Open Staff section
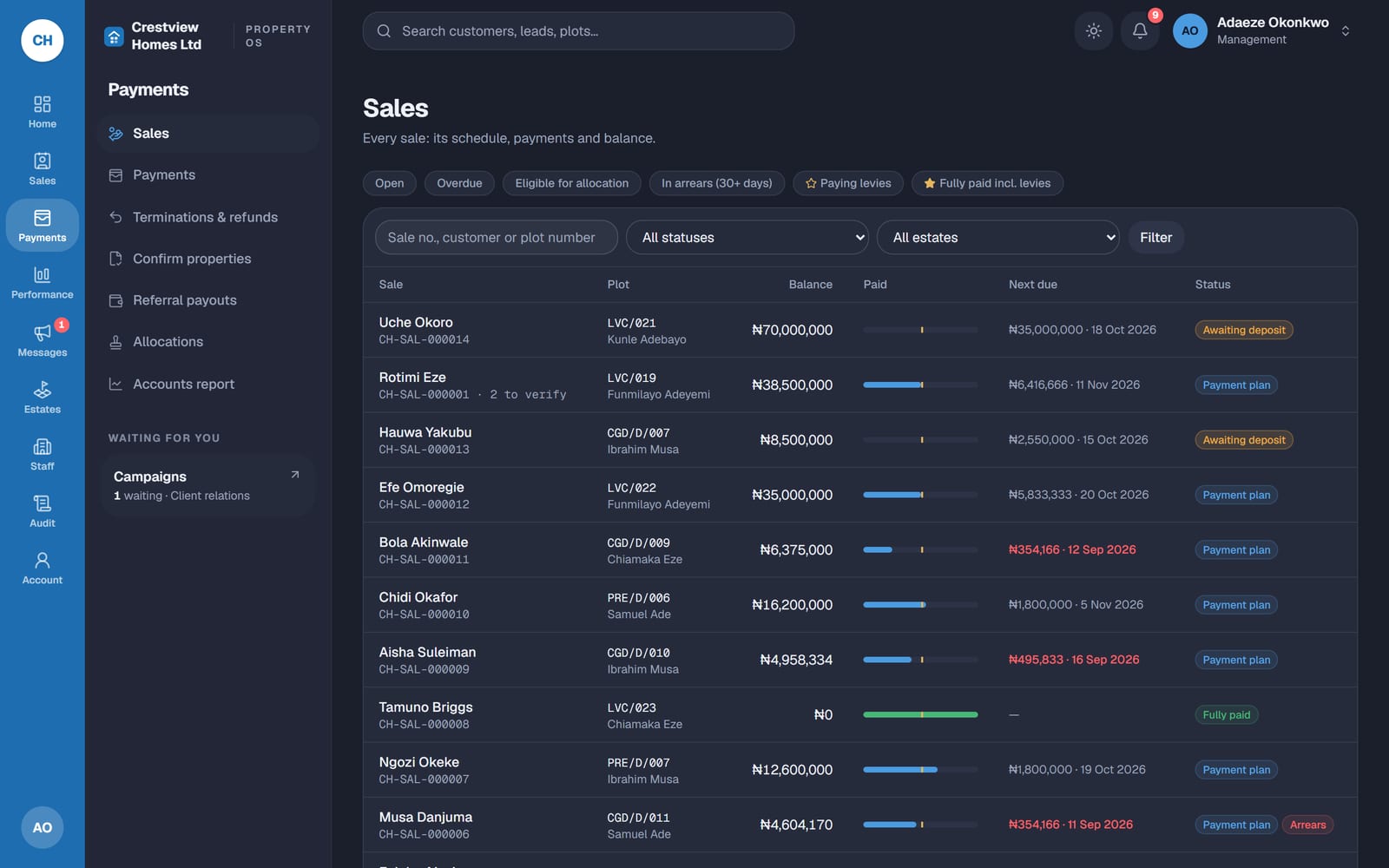Image resolution: width=1389 pixels, height=868 pixels. (42, 454)
